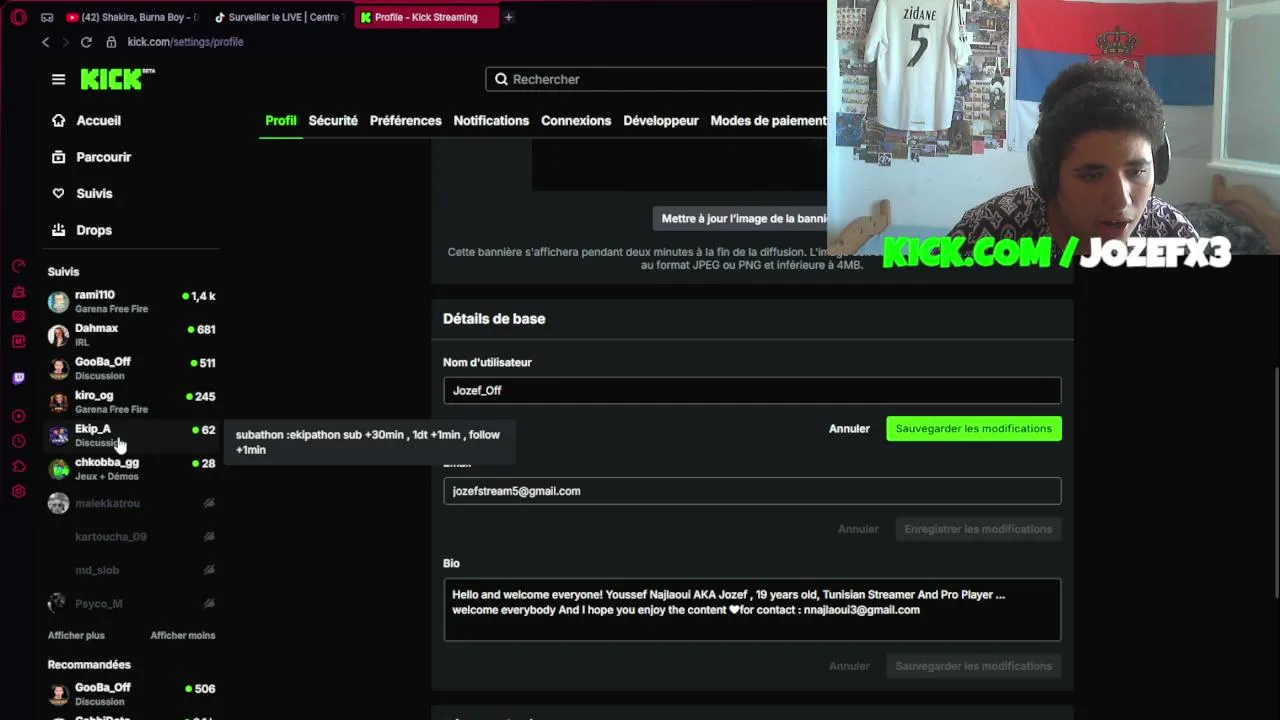Click into the Bio text area
The width and height of the screenshot is (1280, 720).
(x=752, y=609)
